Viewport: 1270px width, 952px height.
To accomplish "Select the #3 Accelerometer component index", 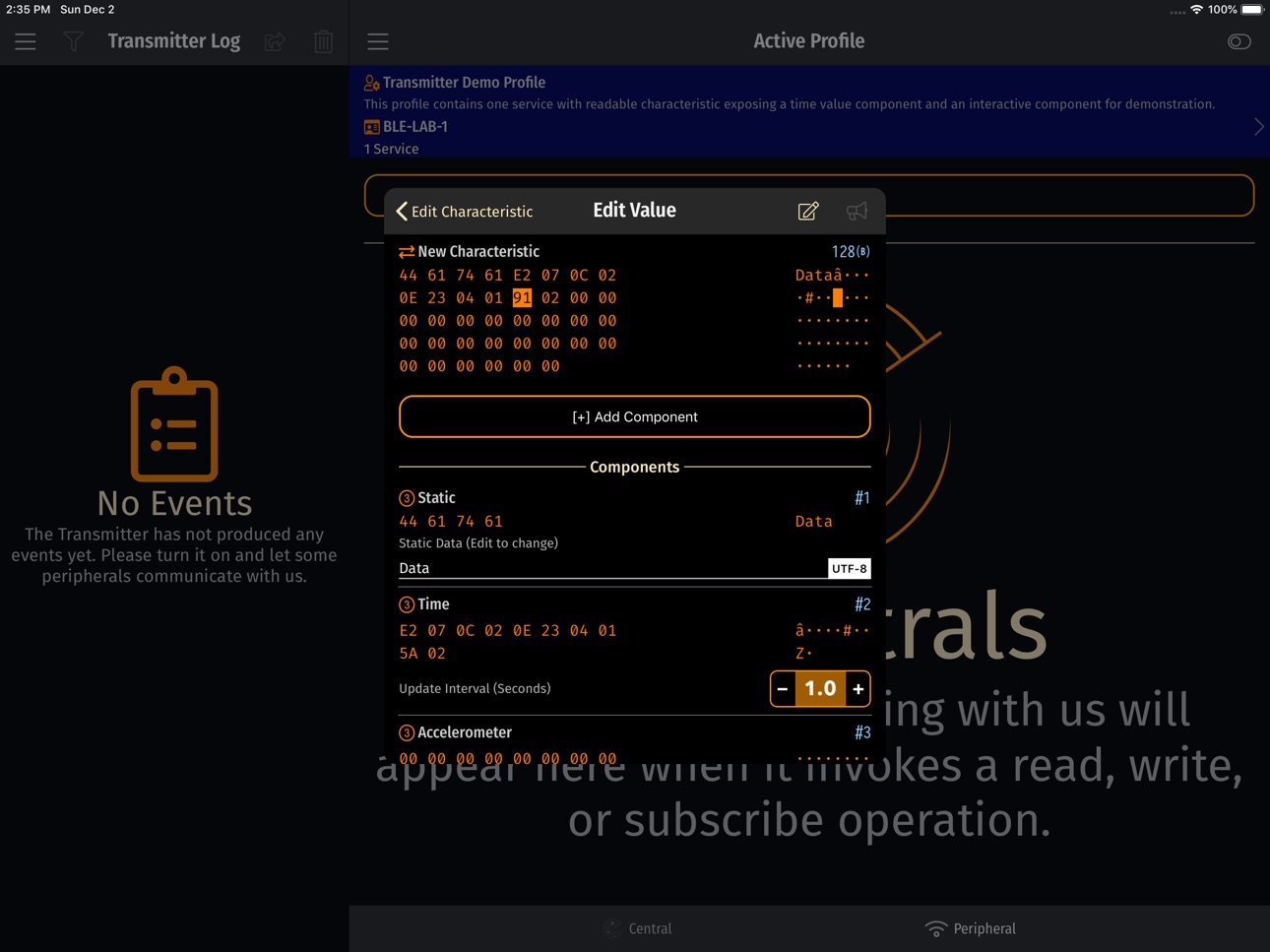I will (862, 732).
